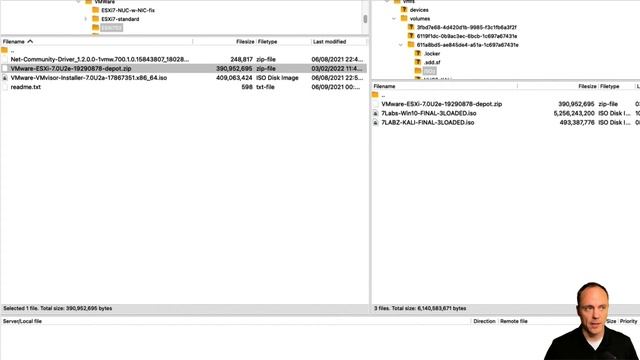Toggle Filename sort arrow in local file list
The height and width of the screenshot is (360, 640).
pos(30,42)
